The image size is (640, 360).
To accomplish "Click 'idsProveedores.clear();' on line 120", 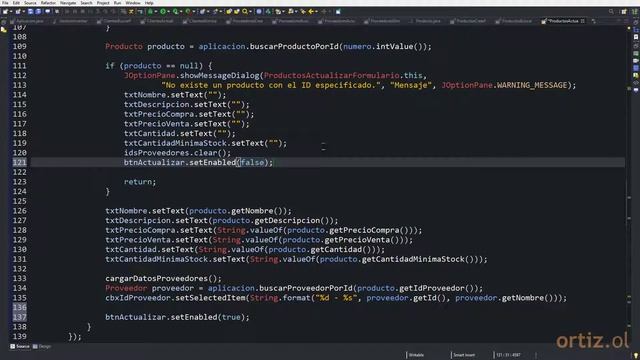I will 178,153.
